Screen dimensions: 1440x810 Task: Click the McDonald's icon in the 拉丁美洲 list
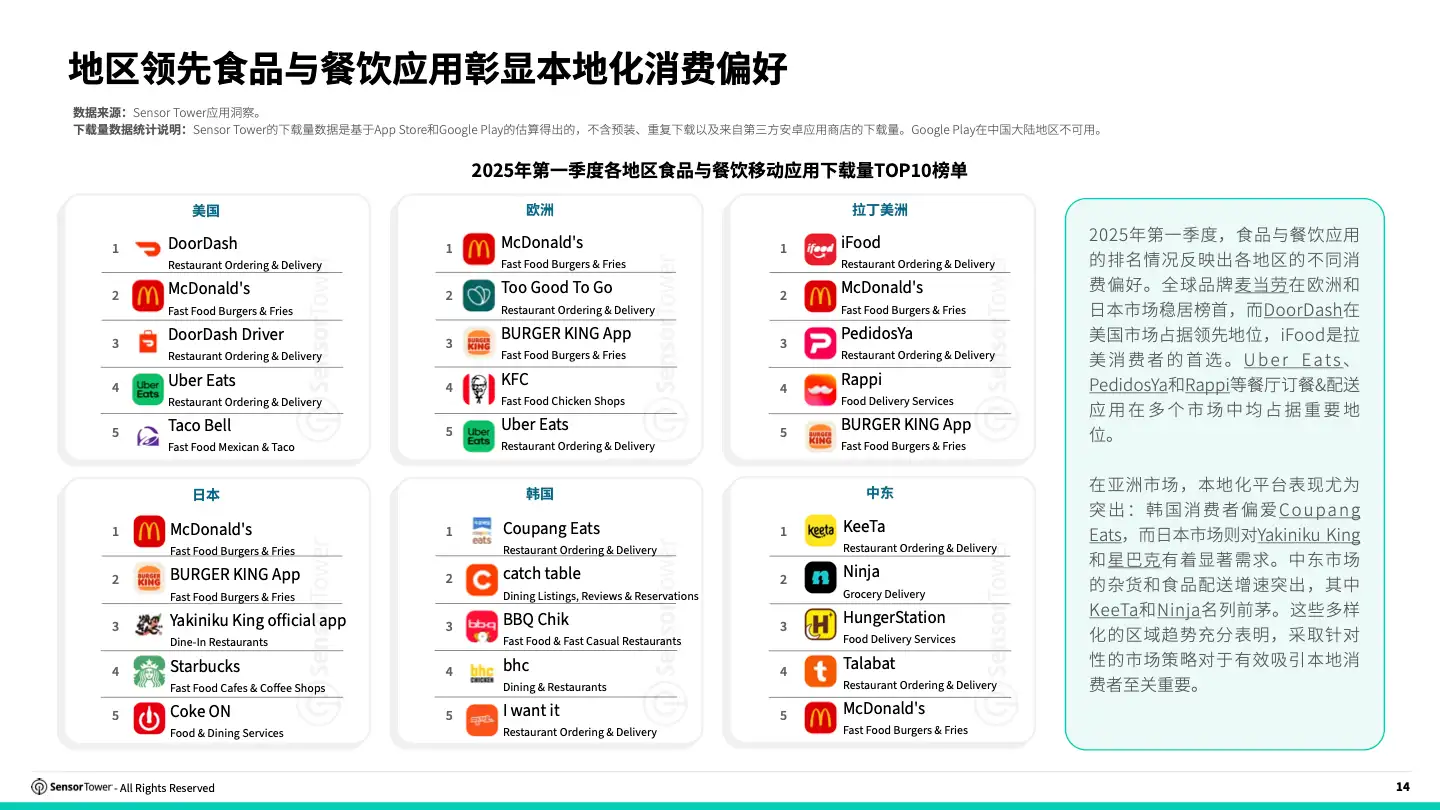click(x=820, y=295)
